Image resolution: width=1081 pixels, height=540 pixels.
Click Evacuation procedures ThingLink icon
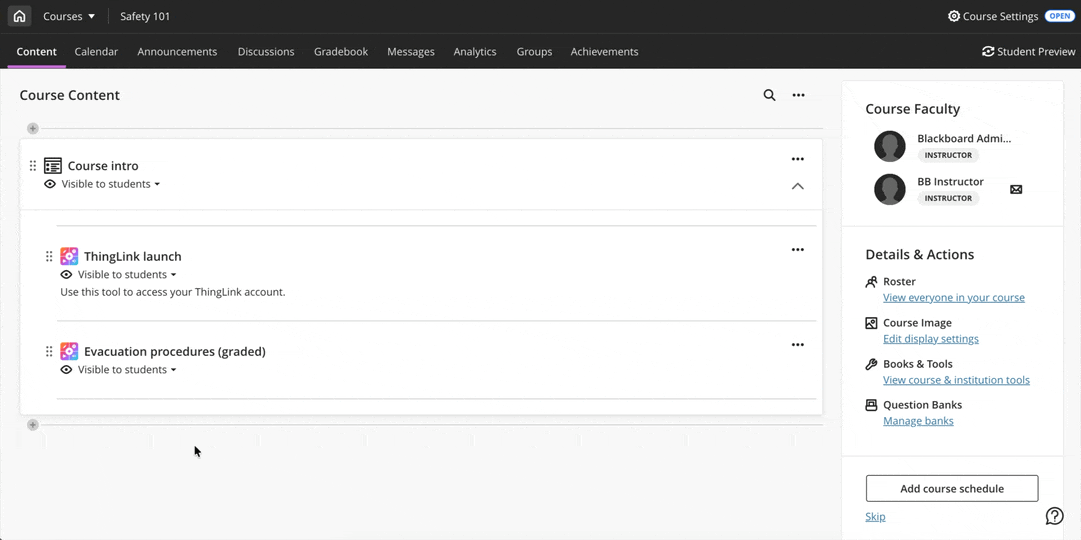[69, 352]
